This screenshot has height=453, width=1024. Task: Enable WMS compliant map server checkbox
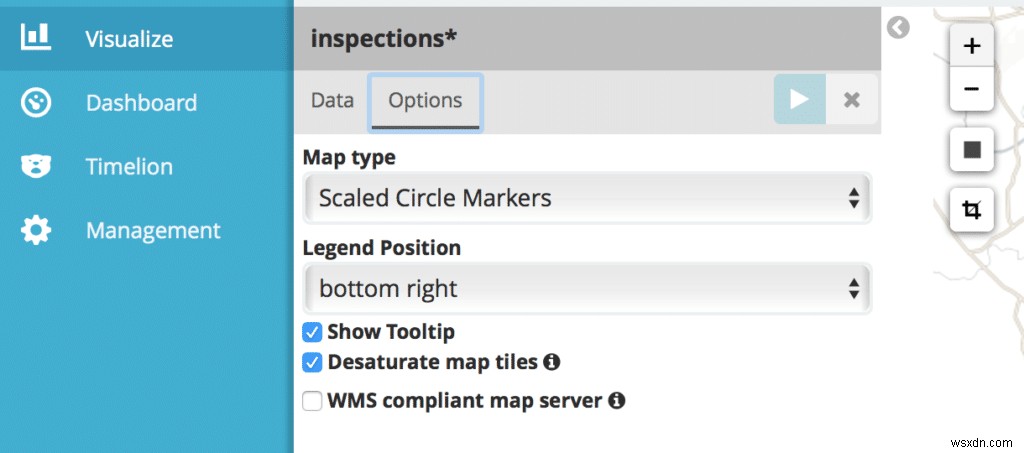(x=312, y=401)
